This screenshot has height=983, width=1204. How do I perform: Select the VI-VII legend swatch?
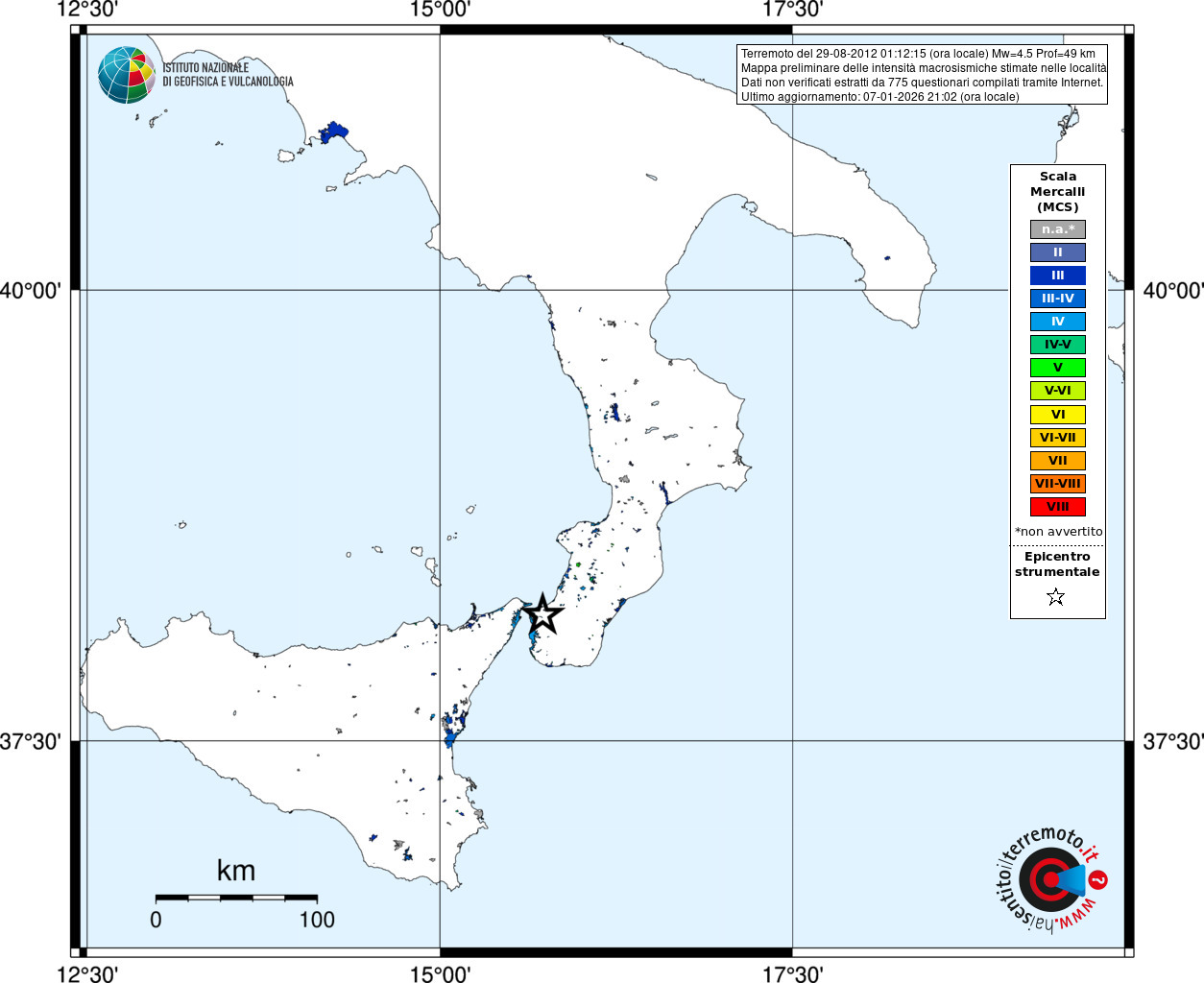[x=1058, y=438]
